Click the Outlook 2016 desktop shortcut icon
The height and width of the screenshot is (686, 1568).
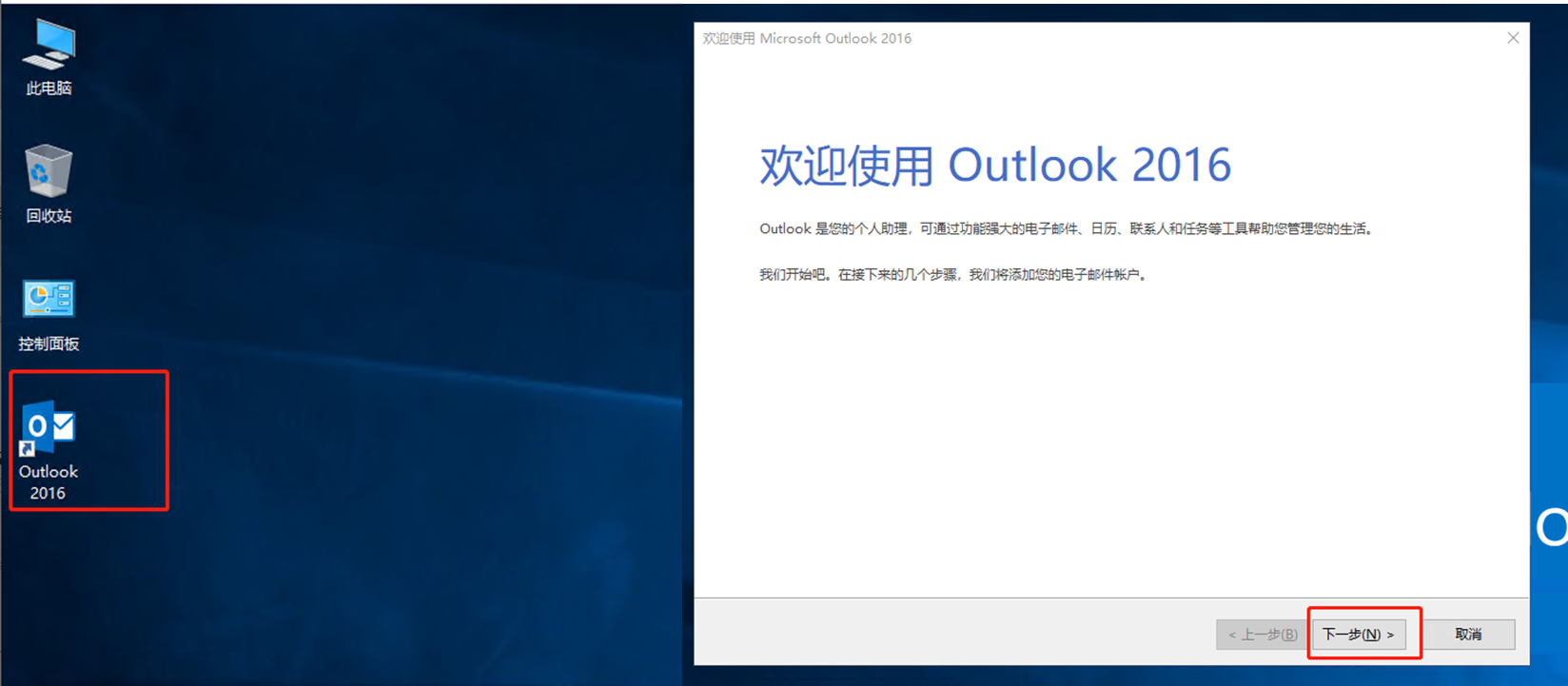point(49,426)
